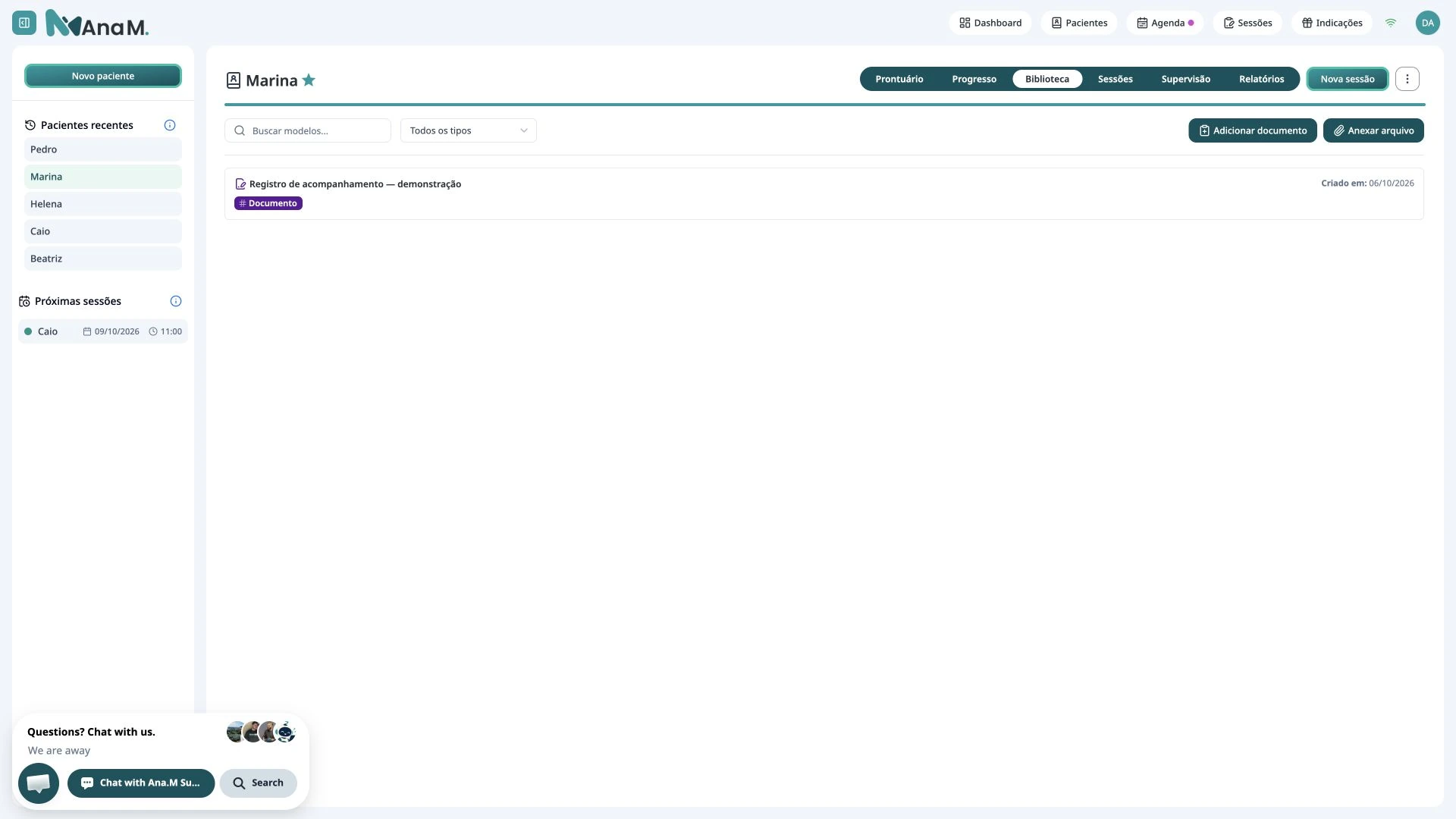Show info about Próximas sessões
Viewport: 1456px width, 819px height.
click(x=176, y=301)
